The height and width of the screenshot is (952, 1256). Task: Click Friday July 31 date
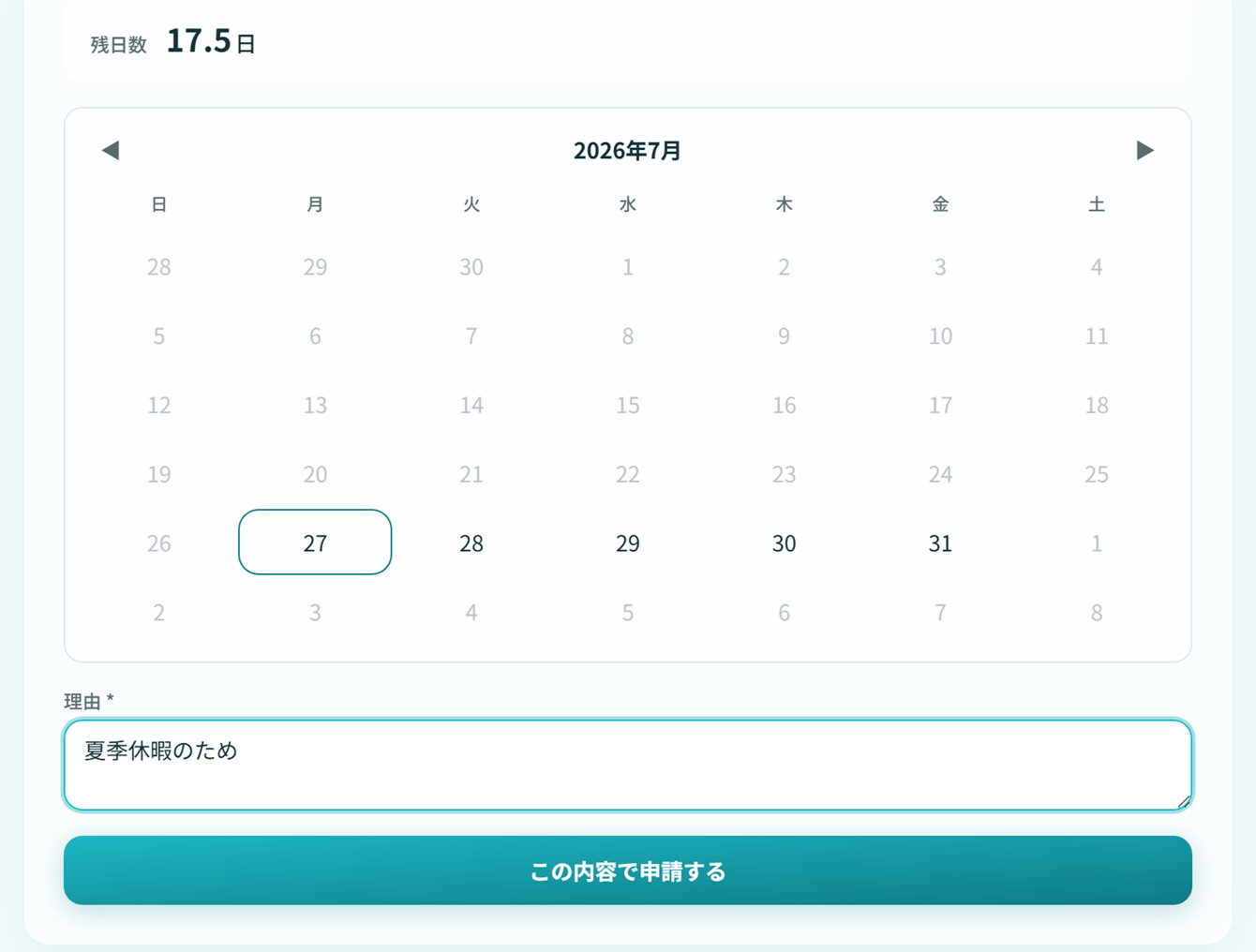point(940,543)
